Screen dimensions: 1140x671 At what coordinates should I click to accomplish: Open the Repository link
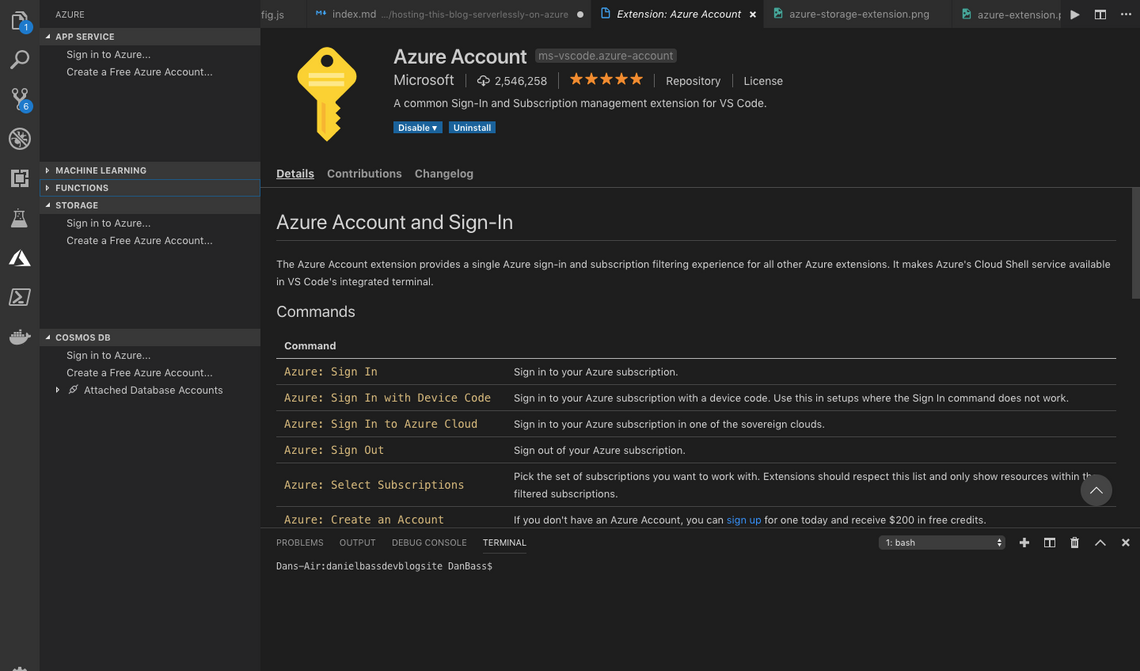pyautogui.click(x=693, y=81)
